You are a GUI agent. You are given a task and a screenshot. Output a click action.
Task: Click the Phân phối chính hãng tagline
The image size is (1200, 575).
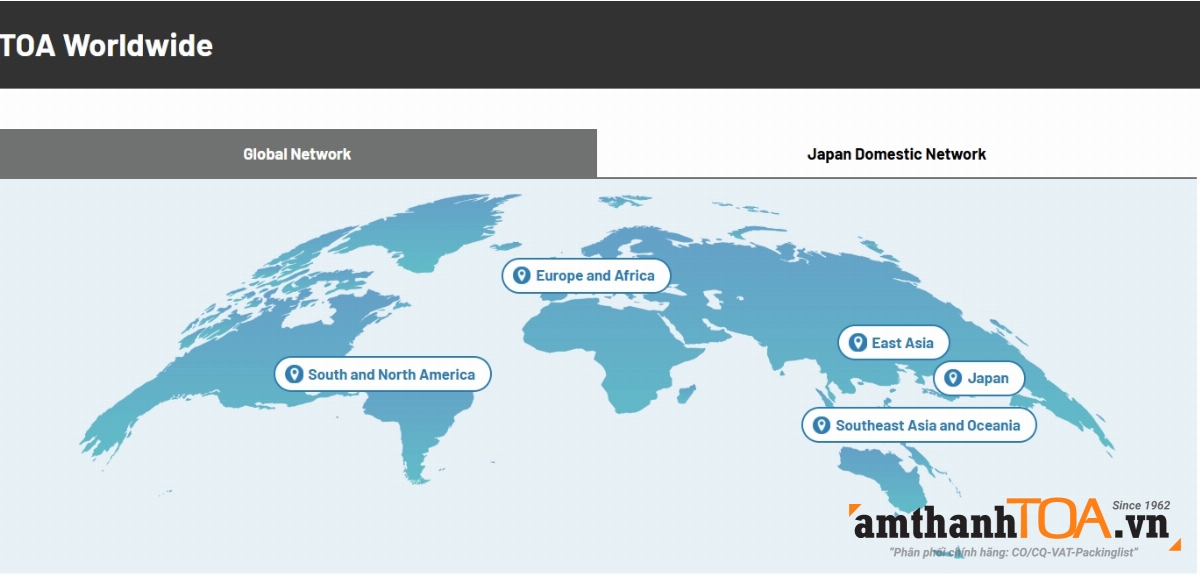click(1013, 552)
